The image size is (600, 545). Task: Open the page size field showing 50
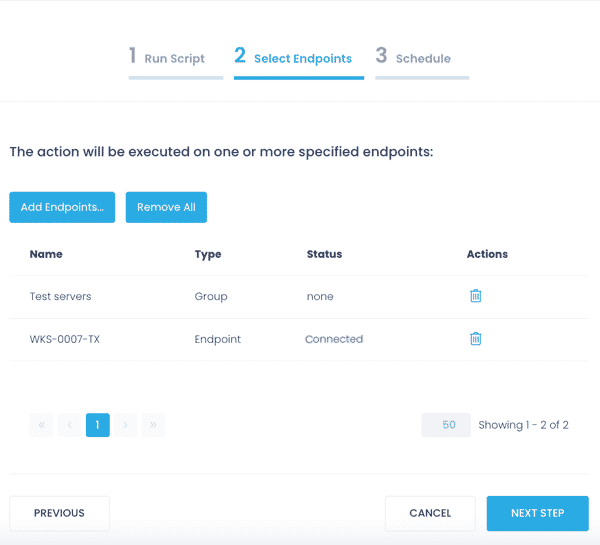pyautogui.click(x=446, y=425)
